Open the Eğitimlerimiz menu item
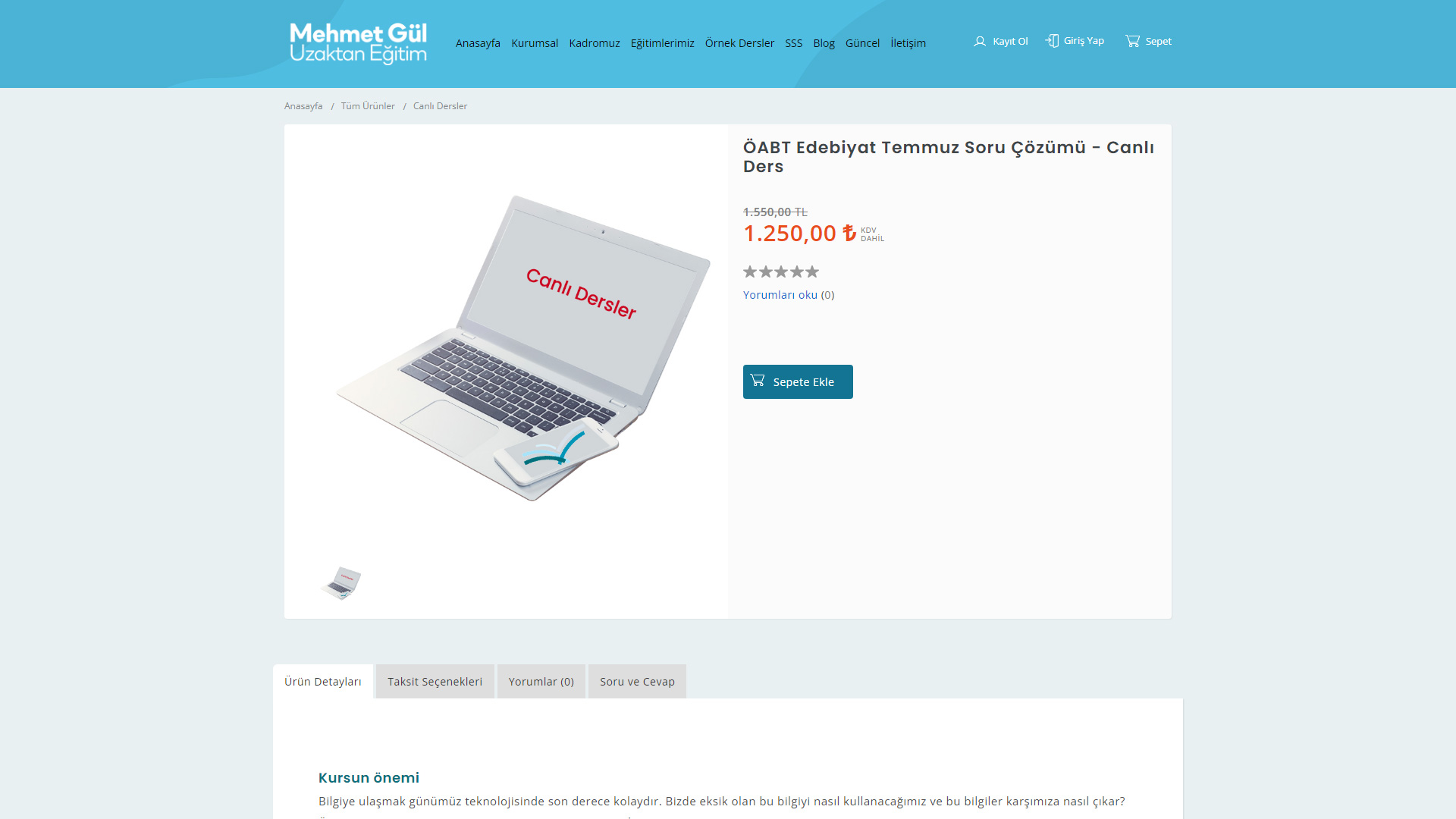The image size is (1456, 819). coord(662,43)
